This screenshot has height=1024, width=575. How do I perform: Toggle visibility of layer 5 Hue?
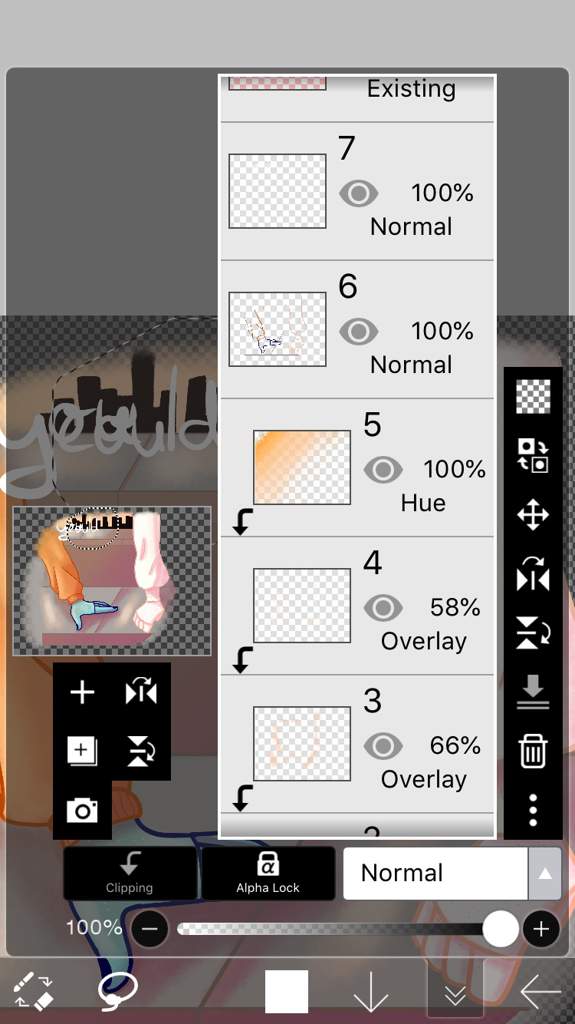point(383,470)
